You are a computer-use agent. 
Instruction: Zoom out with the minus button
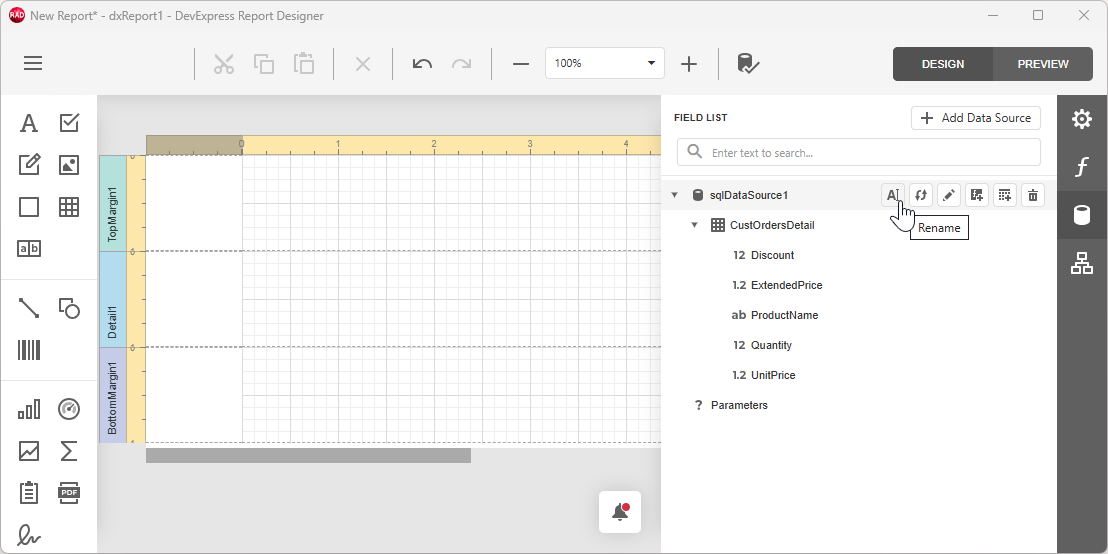click(521, 64)
